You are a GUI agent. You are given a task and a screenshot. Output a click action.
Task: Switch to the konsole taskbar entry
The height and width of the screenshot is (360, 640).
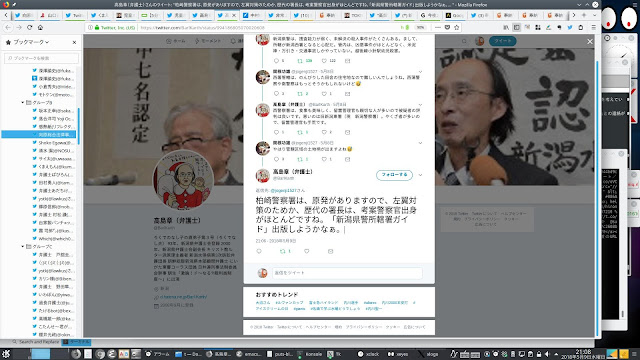coord(310,354)
